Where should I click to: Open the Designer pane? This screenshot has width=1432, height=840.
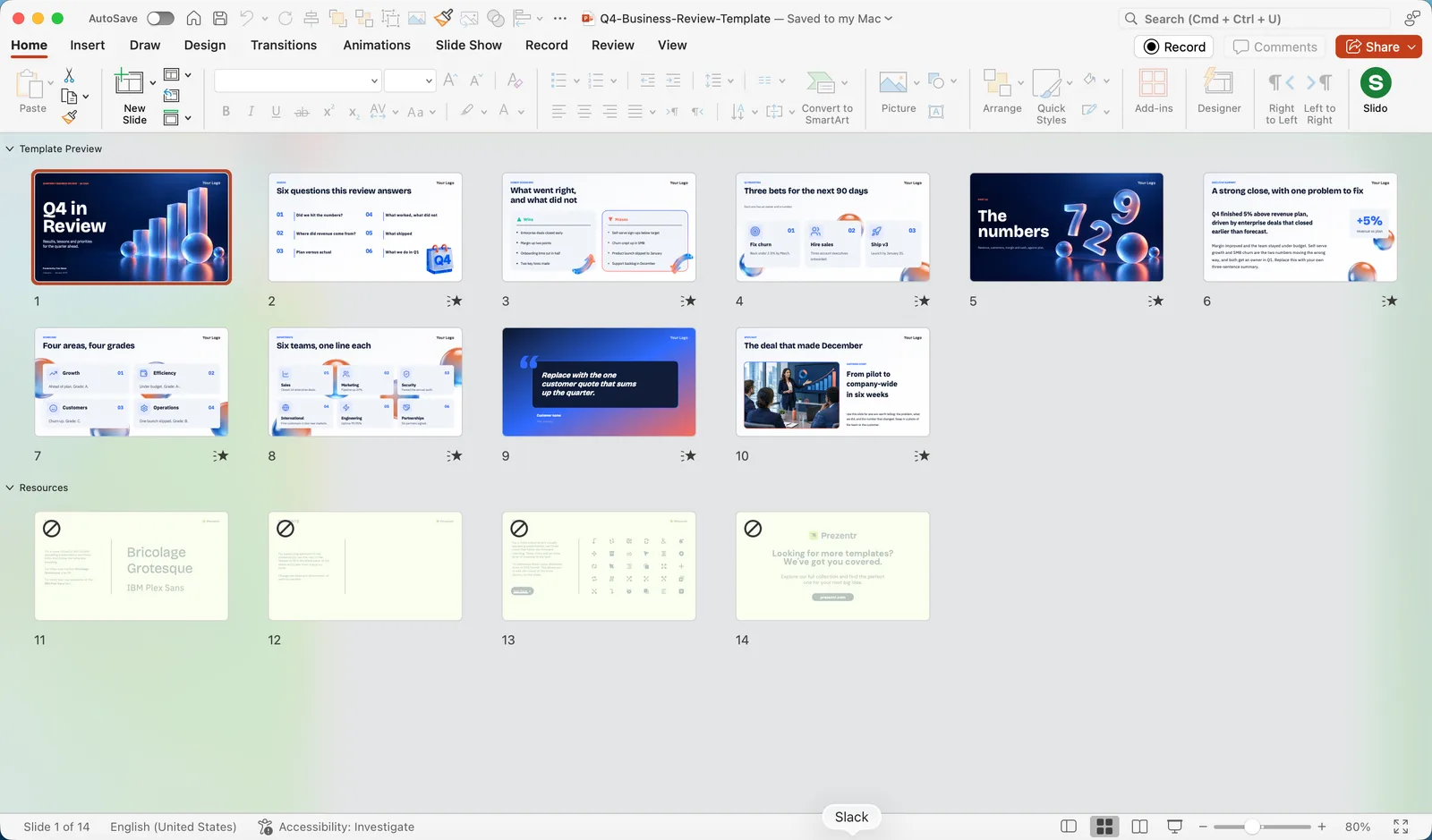(1219, 92)
